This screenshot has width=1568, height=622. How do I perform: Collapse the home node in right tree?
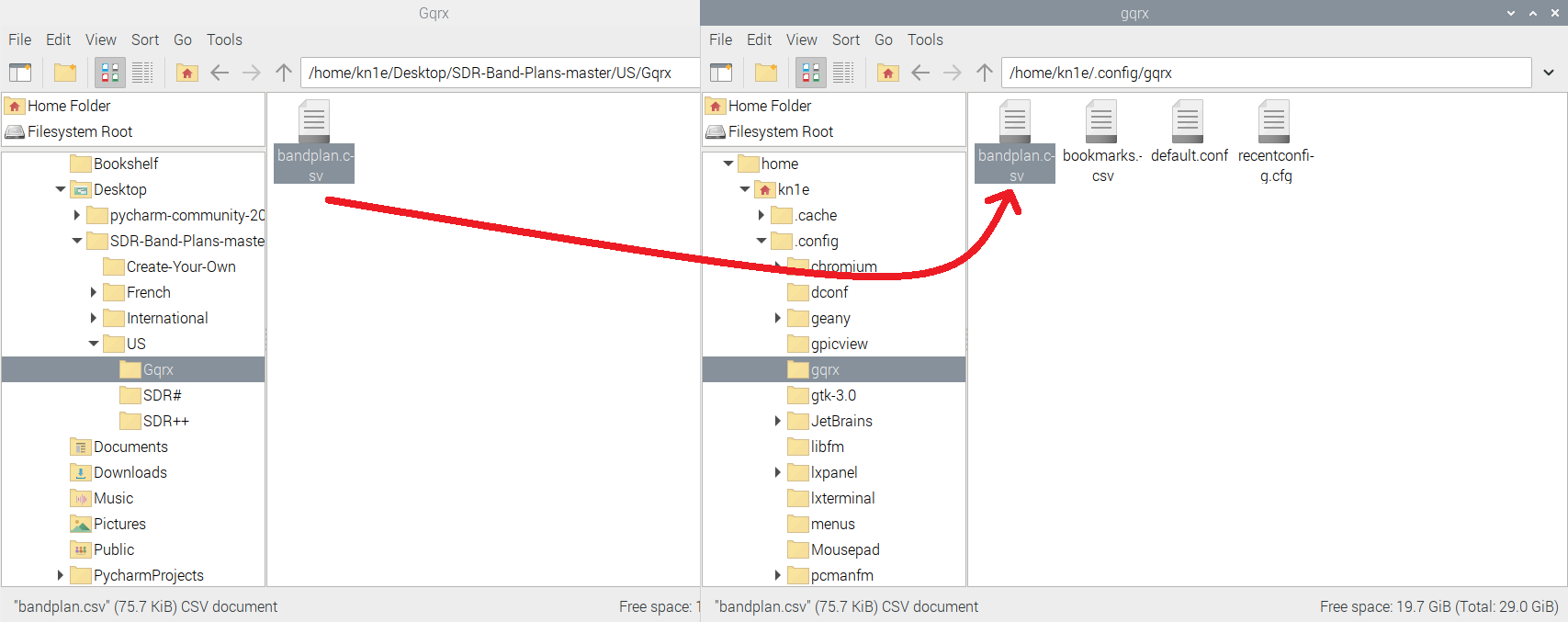click(728, 164)
